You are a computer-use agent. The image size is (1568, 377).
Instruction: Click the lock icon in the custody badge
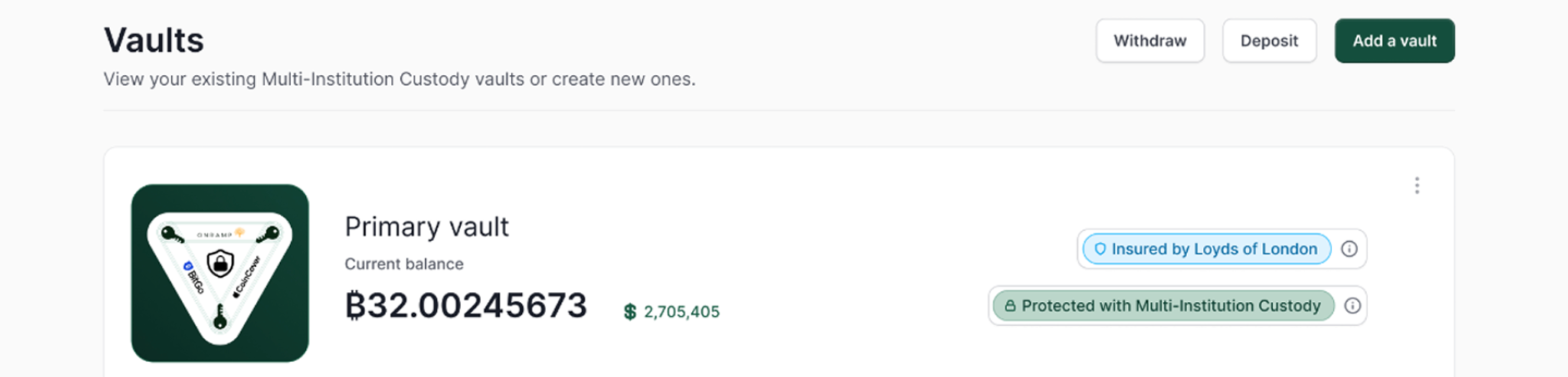tap(1009, 306)
